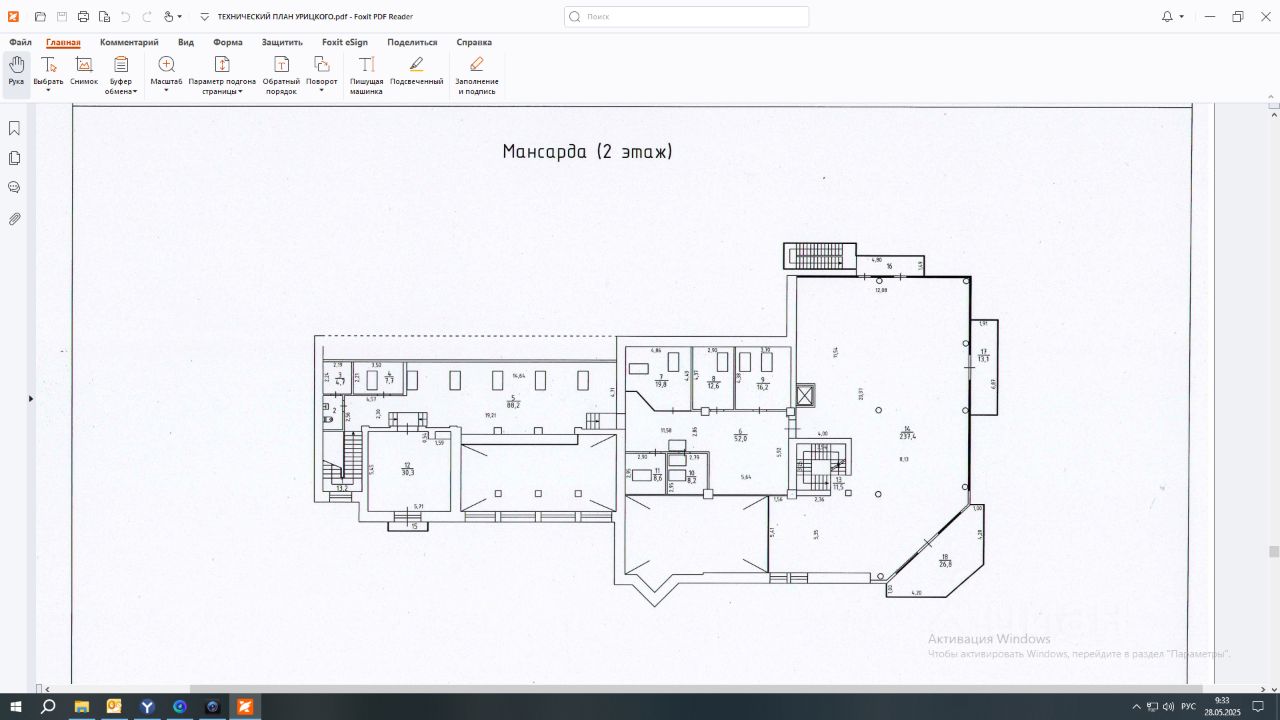Select the Hand (Рука) tool
Image resolution: width=1280 pixels, height=720 pixels.
click(x=16, y=72)
